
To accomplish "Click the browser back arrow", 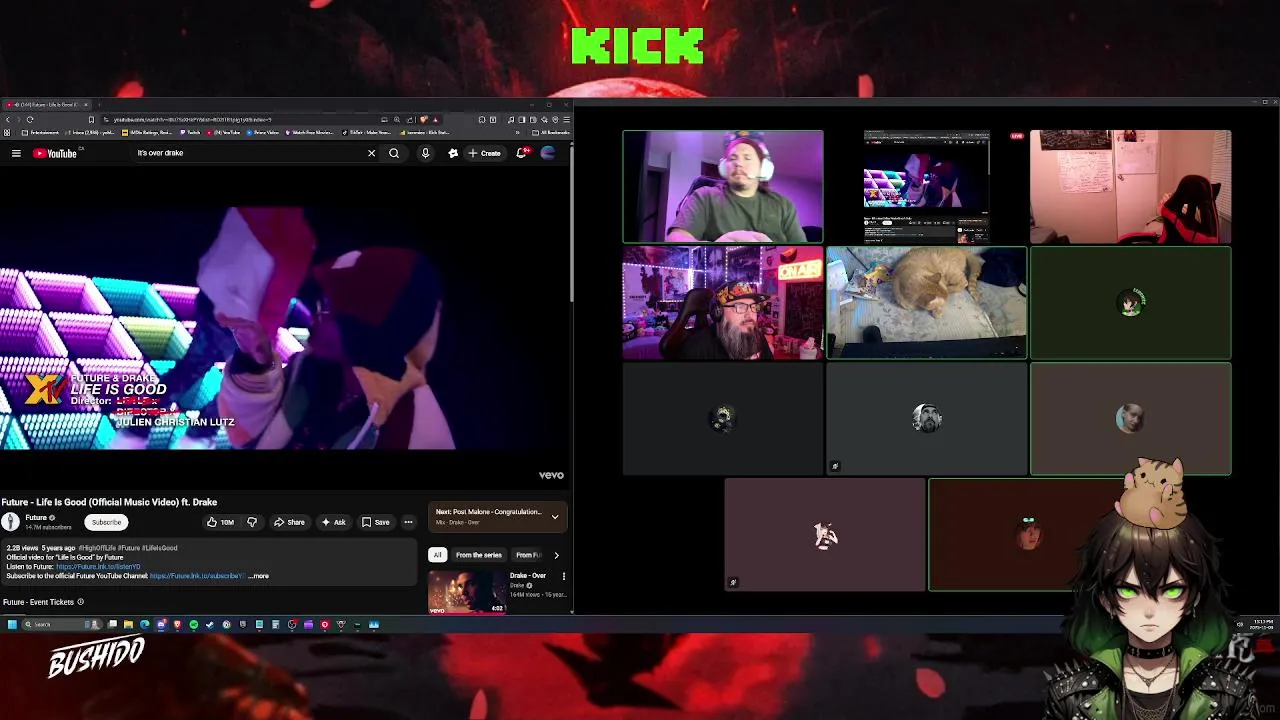I will pos(8,119).
